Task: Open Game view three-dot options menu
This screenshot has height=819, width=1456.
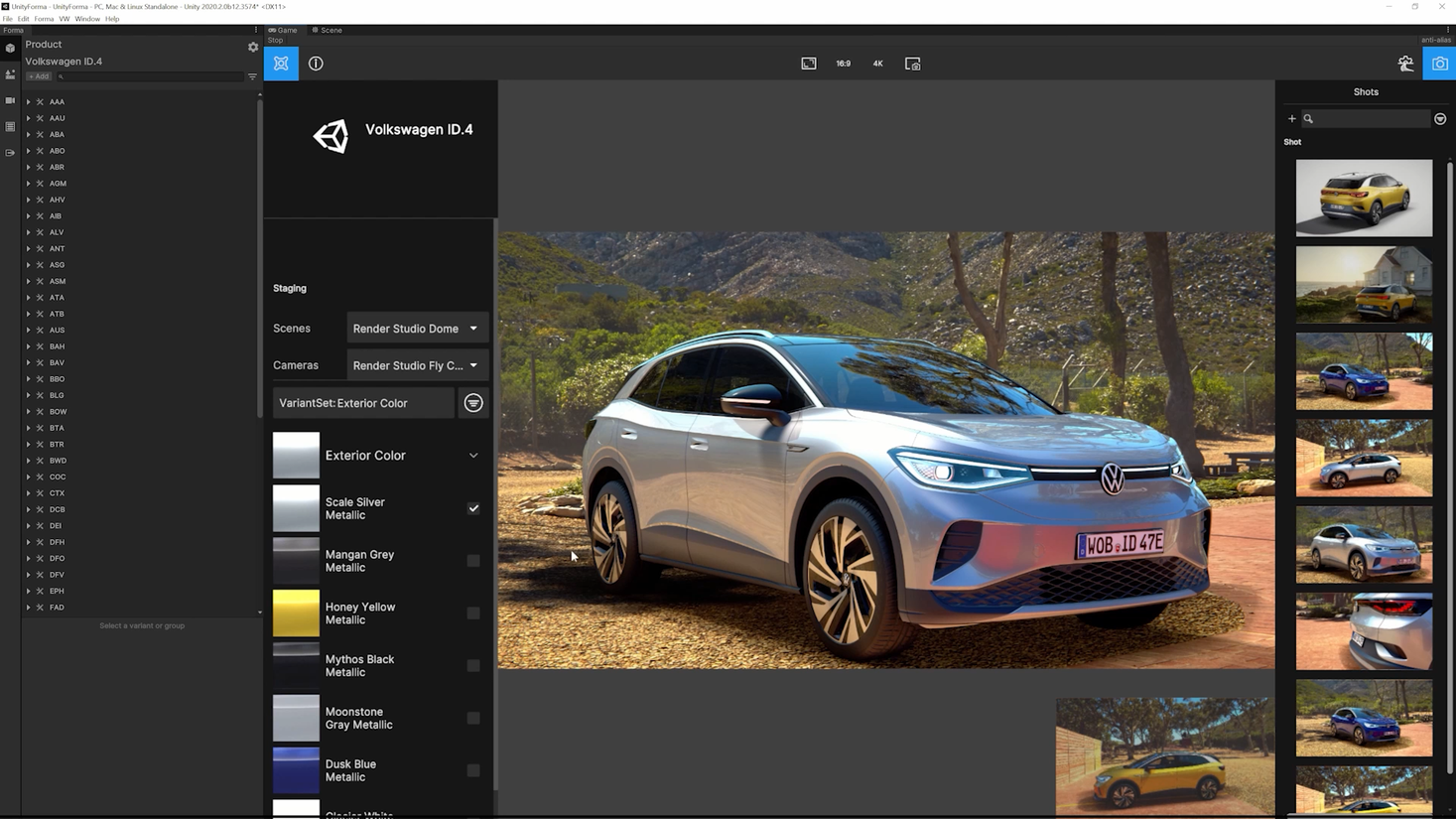Action: (x=1448, y=30)
